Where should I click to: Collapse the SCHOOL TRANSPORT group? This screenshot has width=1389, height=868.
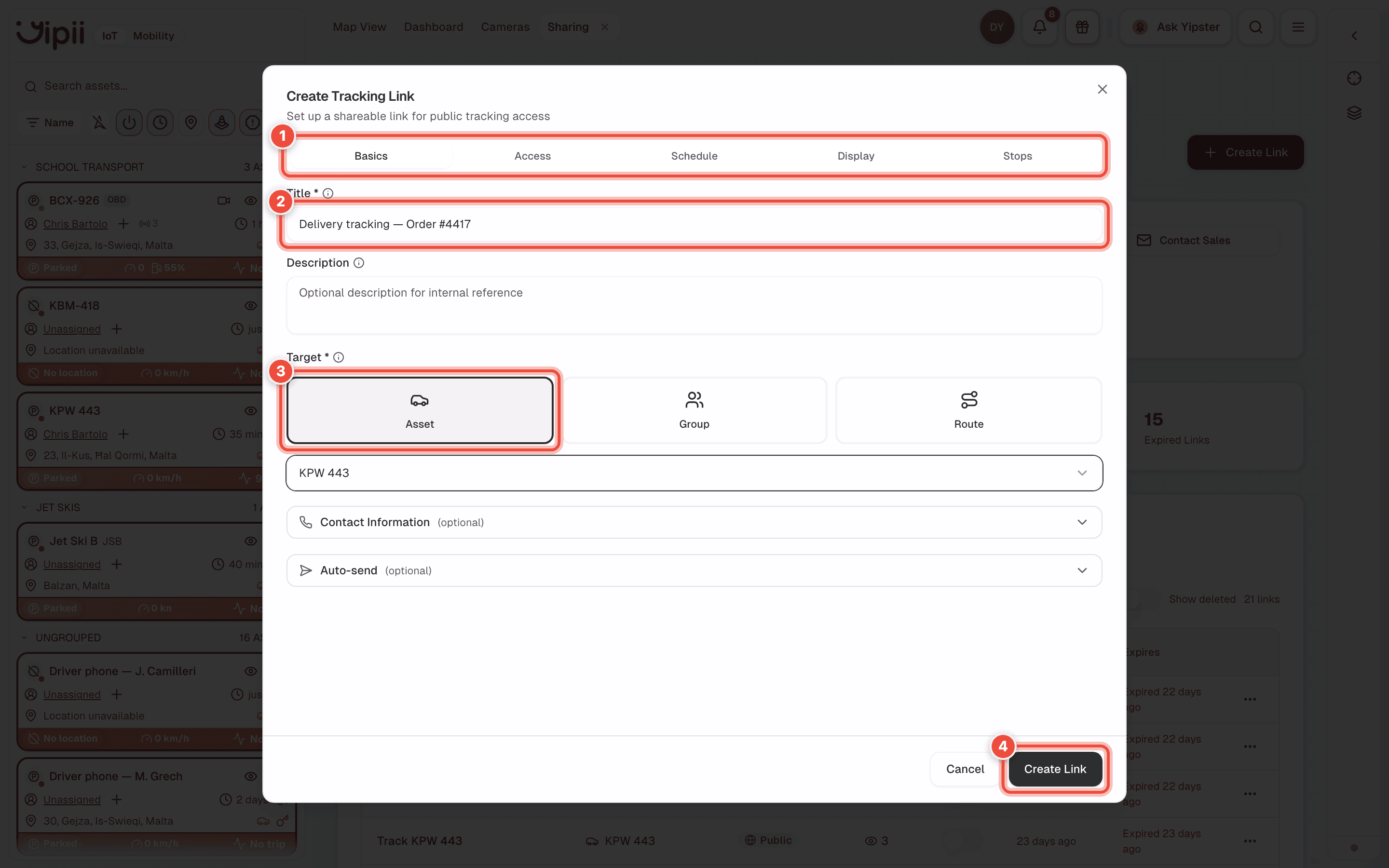tap(24, 167)
